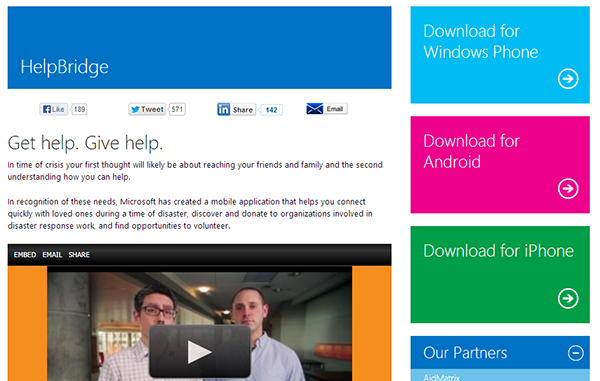This screenshot has width=600, height=381.
Task: Play the HelpBridge video
Action: pyautogui.click(x=200, y=351)
